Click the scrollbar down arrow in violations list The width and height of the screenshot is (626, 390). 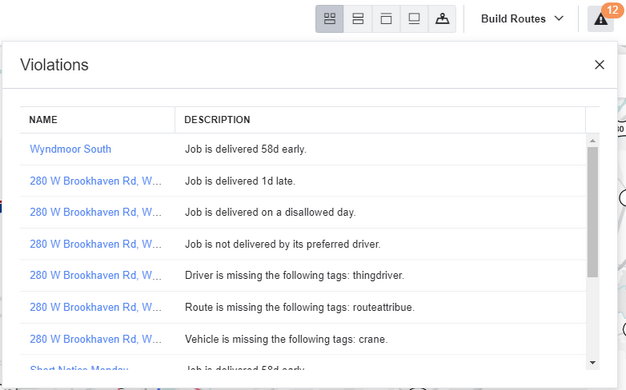click(x=592, y=362)
